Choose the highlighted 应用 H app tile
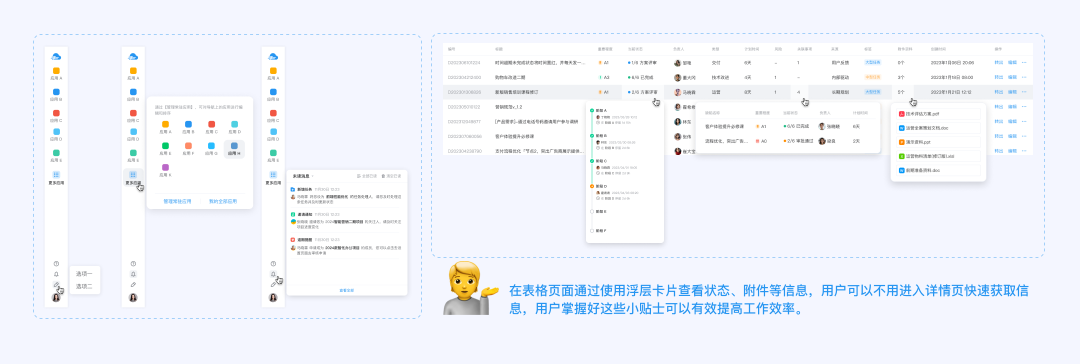This screenshot has width=1080, height=364. point(234,149)
